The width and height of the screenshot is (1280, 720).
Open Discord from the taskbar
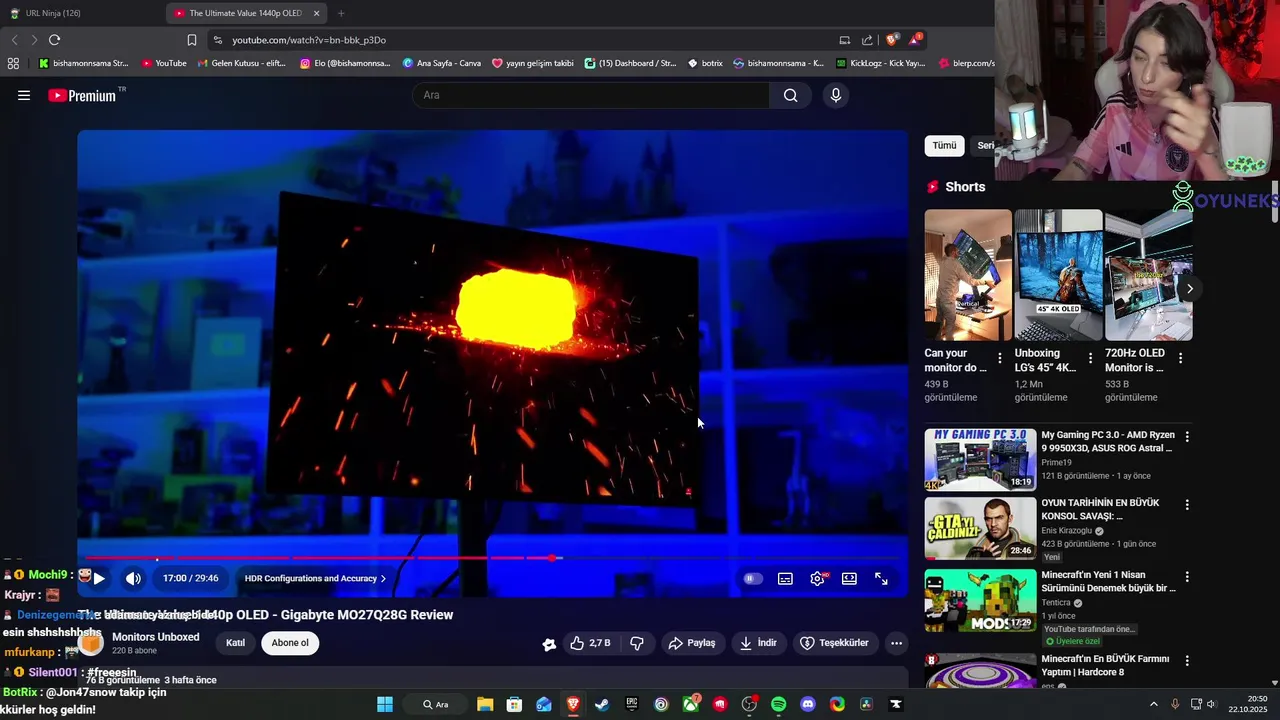click(x=808, y=704)
